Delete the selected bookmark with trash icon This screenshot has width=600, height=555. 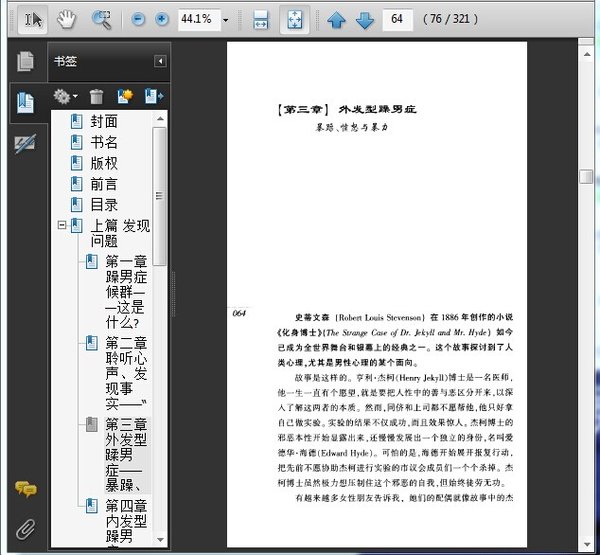(96, 97)
